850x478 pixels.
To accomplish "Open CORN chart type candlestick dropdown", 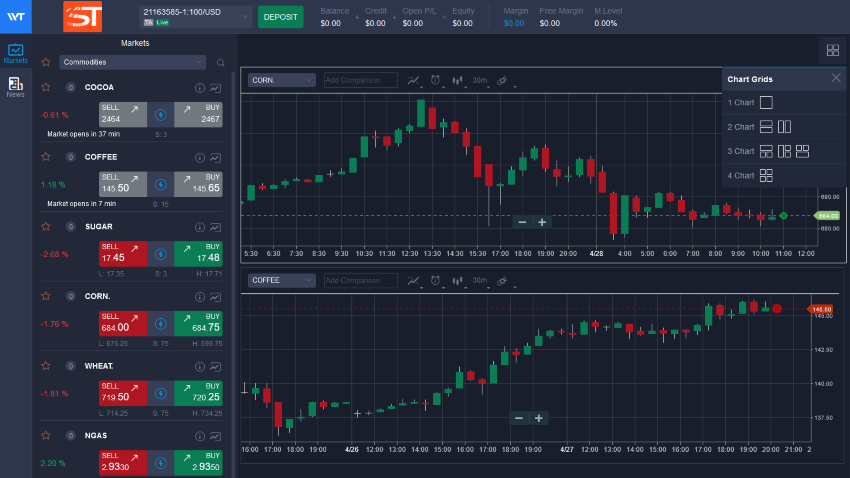I will 459,81.
